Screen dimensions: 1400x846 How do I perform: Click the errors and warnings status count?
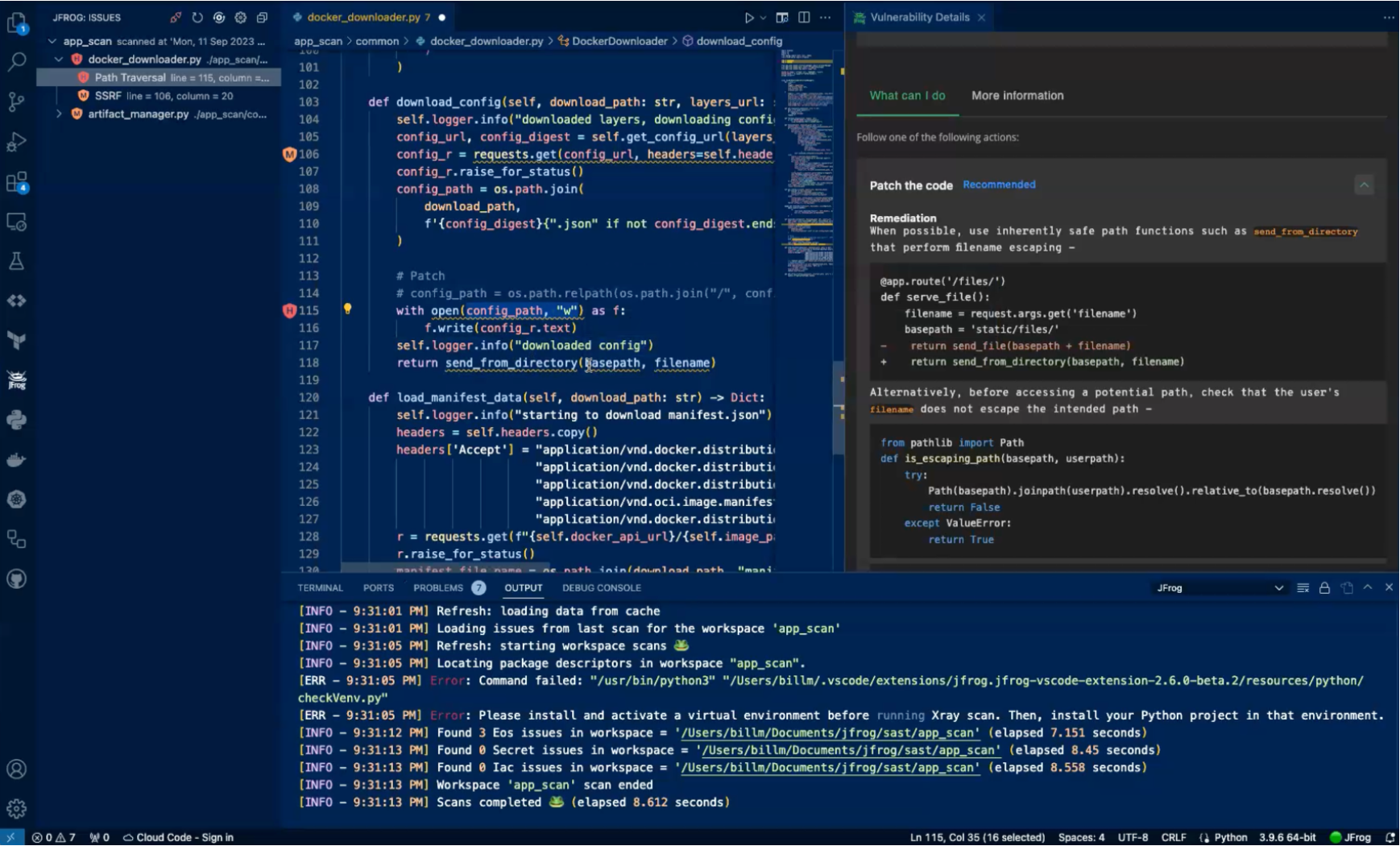[x=53, y=837]
